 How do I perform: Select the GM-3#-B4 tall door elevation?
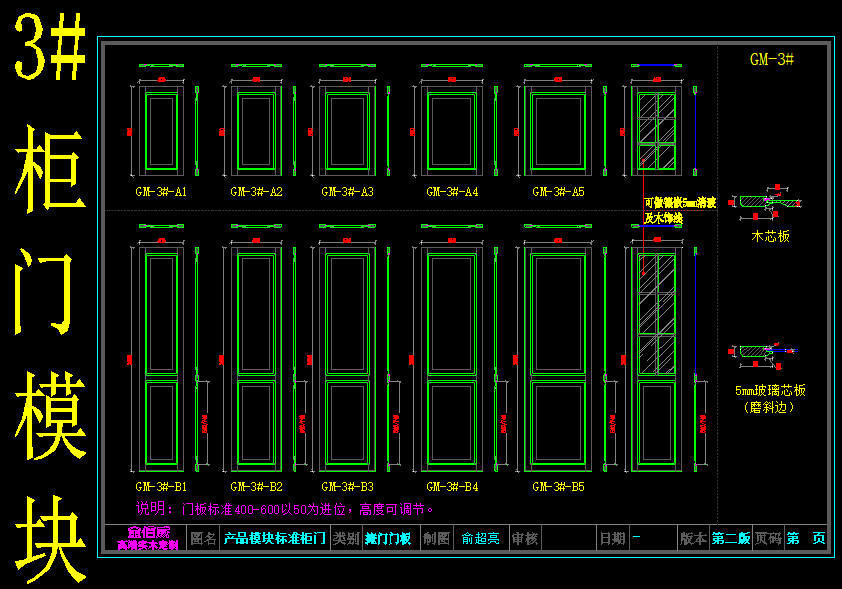tap(452, 360)
